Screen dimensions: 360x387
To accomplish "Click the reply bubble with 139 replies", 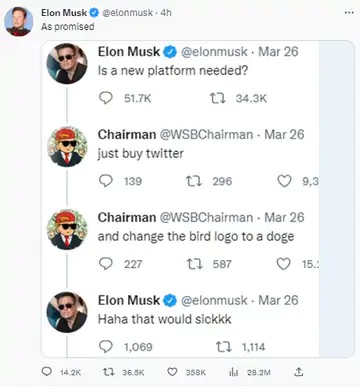I will [106, 181].
